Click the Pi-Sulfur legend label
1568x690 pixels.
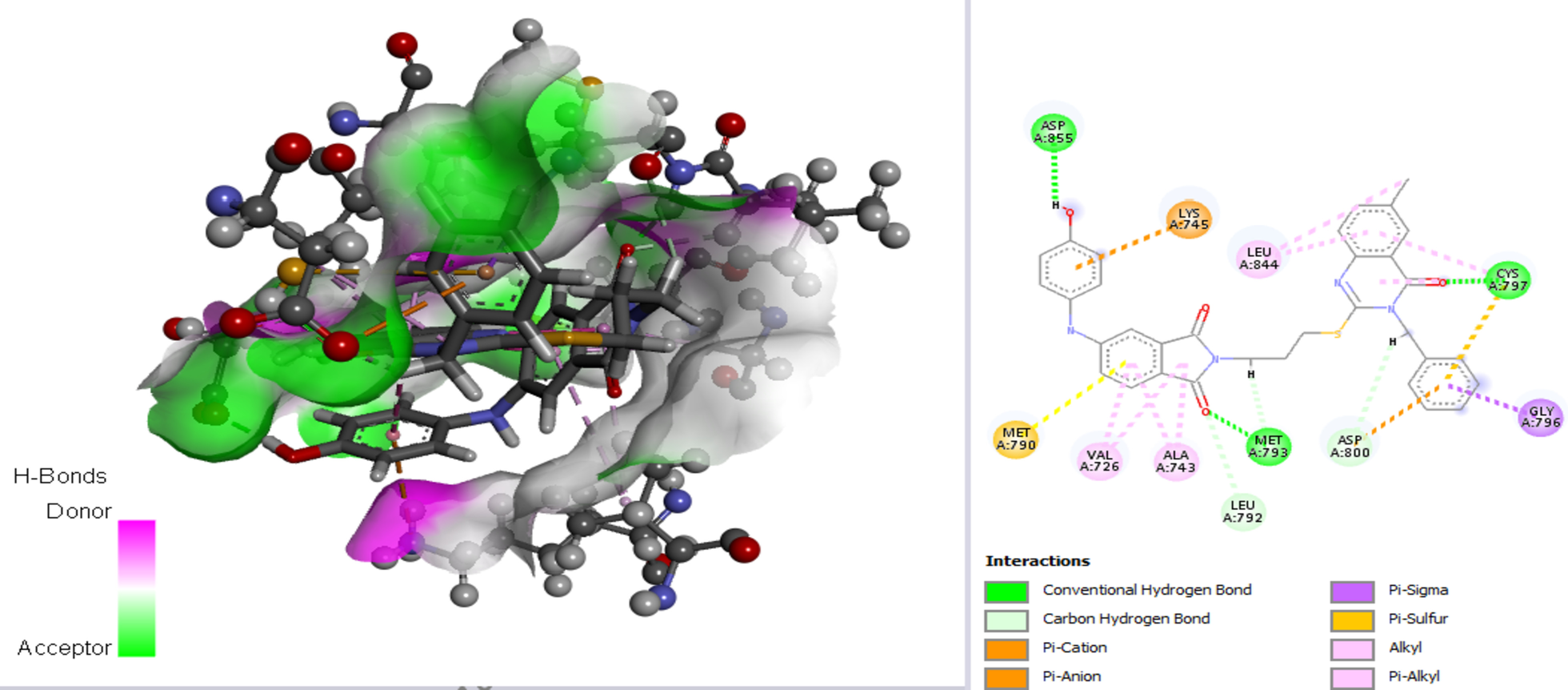(x=1418, y=619)
